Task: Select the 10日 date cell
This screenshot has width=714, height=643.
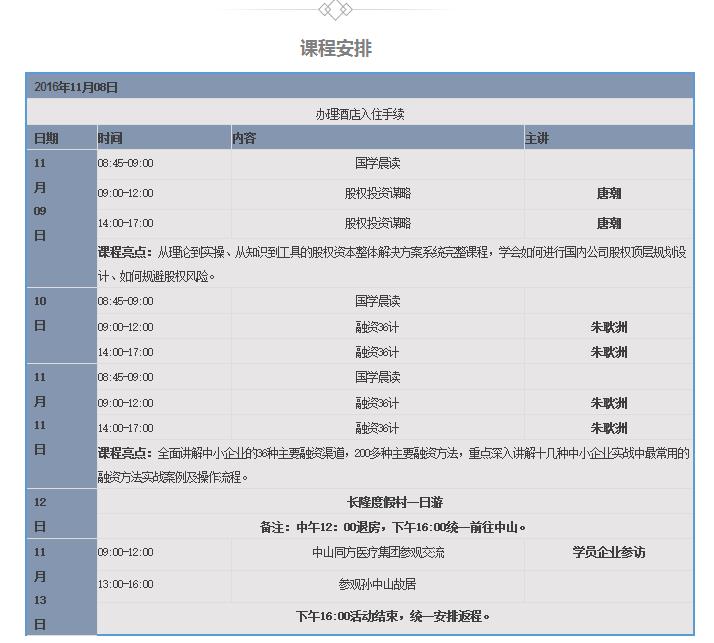Action: (x=61, y=325)
